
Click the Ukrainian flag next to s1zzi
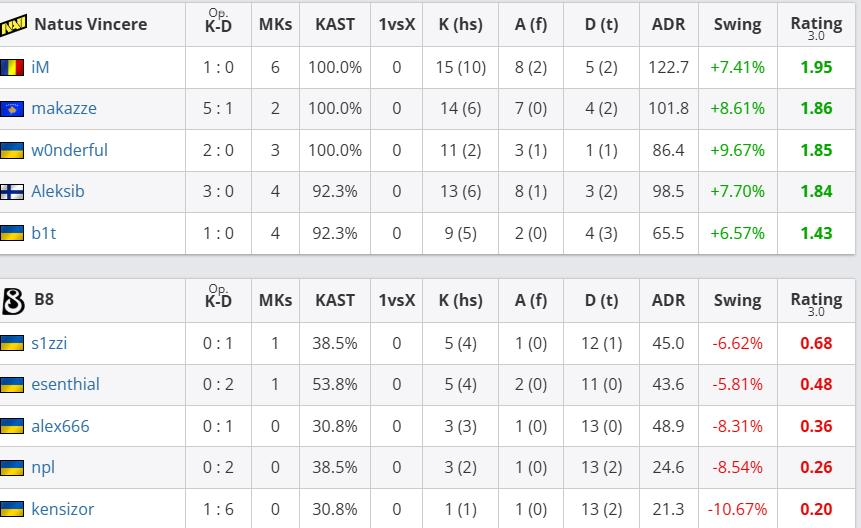pyautogui.click(x=12, y=344)
